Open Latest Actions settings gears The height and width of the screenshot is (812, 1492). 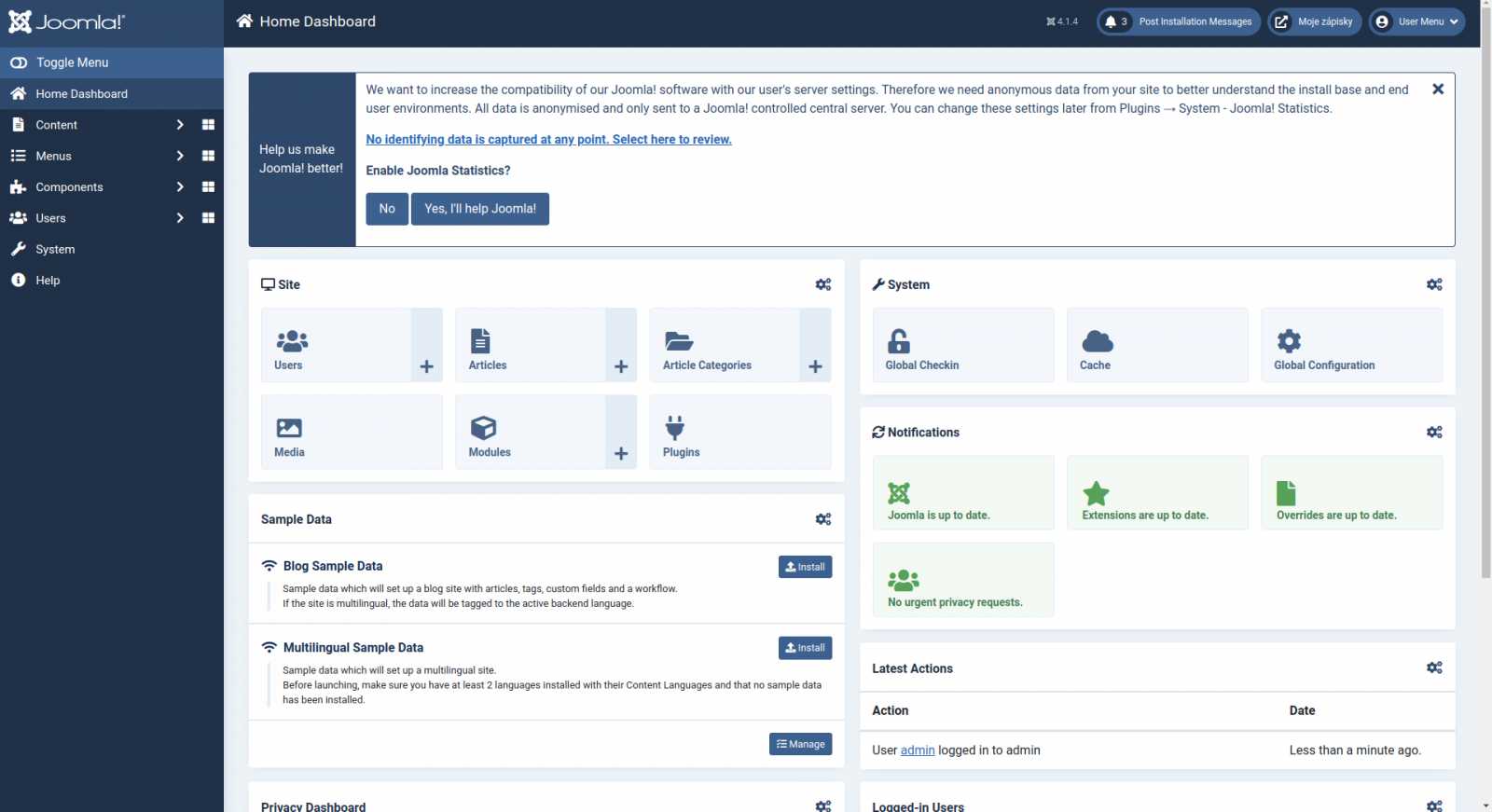coord(1434,667)
